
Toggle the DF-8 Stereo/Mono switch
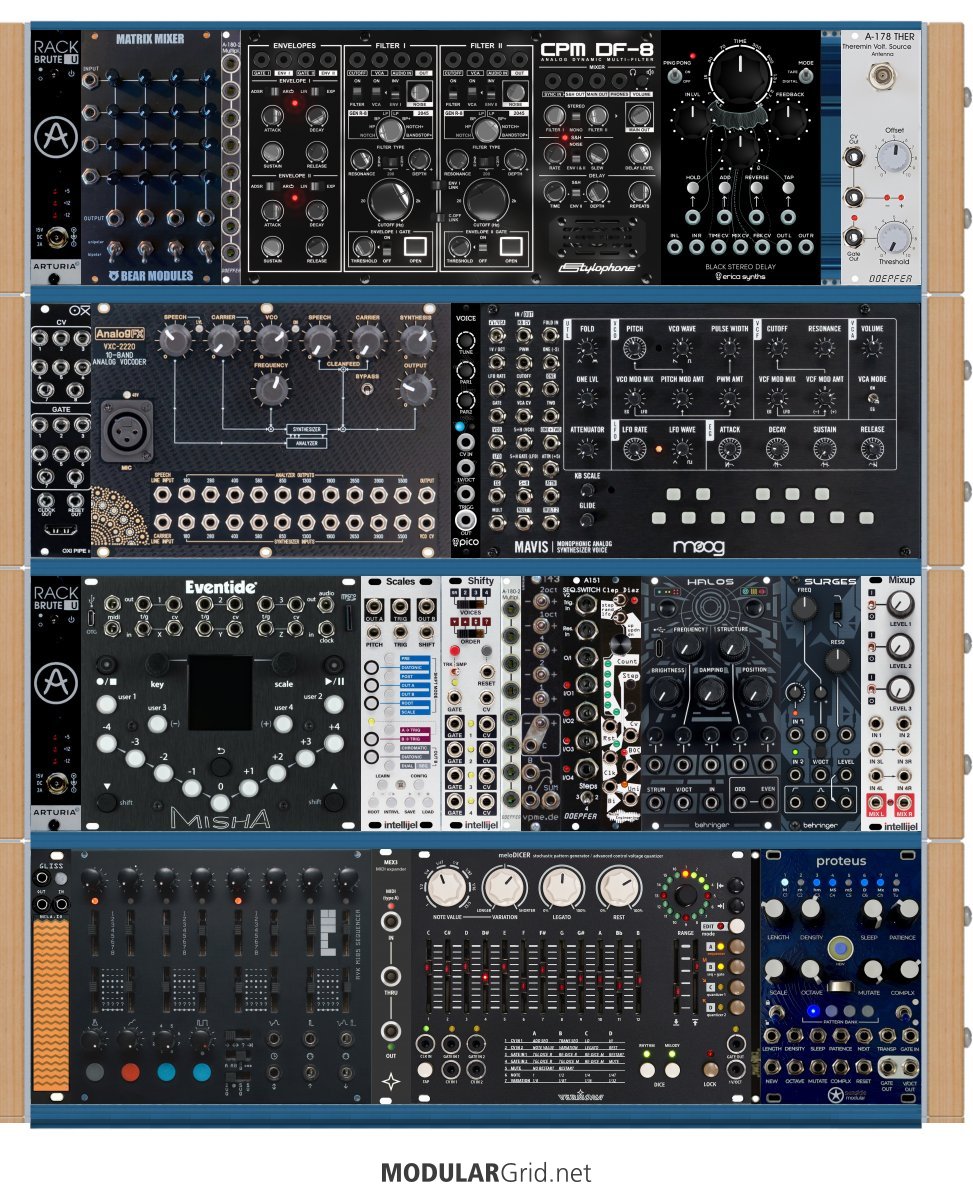point(576,118)
